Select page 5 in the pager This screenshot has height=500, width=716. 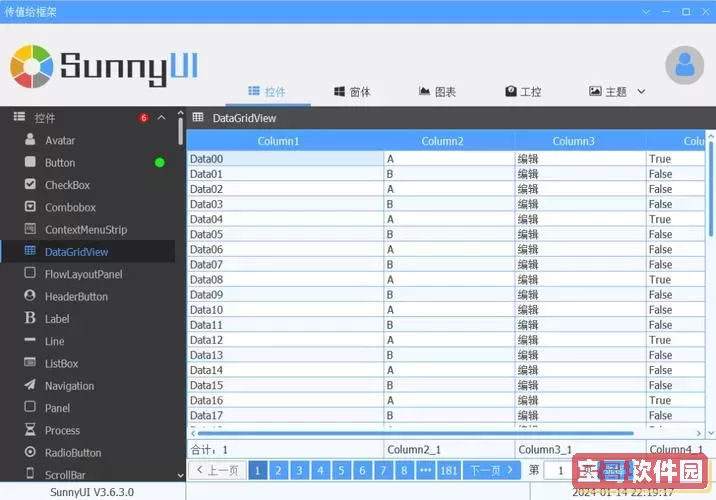pos(341,470)
